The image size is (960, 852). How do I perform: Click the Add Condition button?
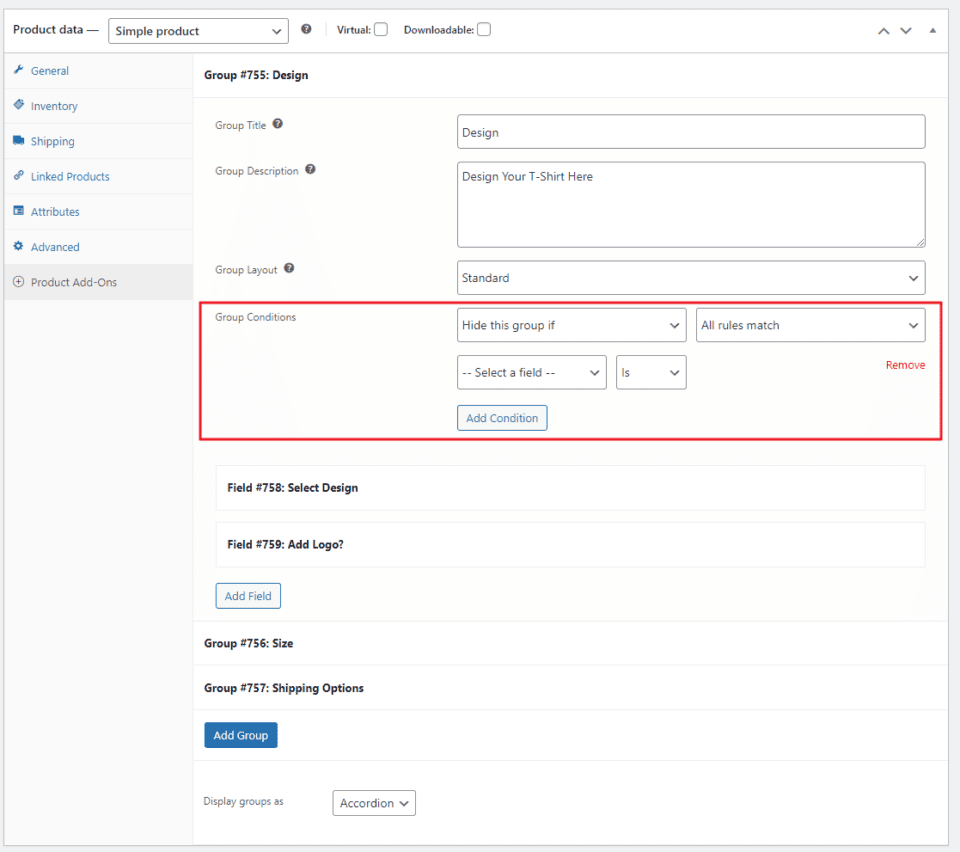tap(502, 417)
